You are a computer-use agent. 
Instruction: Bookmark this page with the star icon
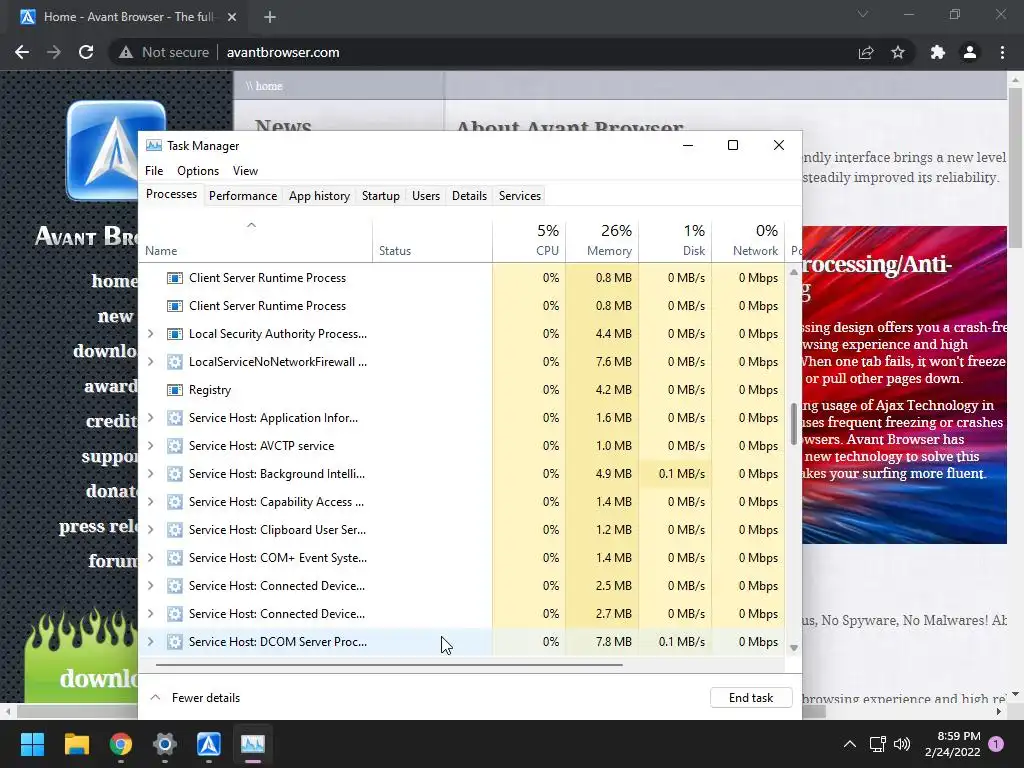coord(898,52)
